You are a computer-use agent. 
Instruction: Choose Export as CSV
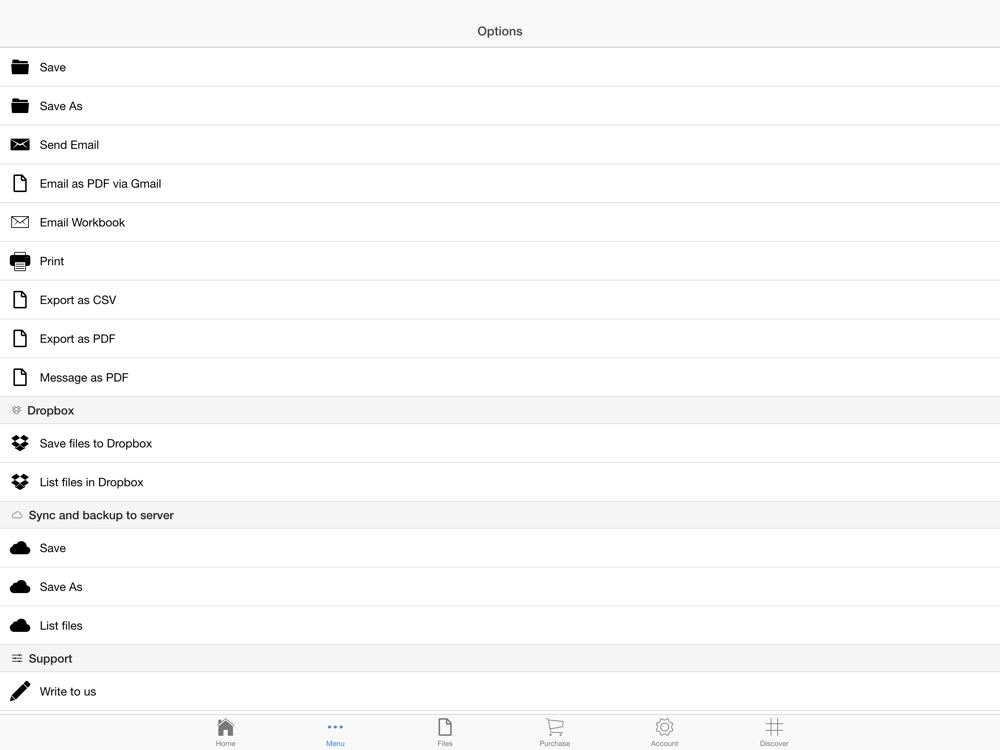500,300
